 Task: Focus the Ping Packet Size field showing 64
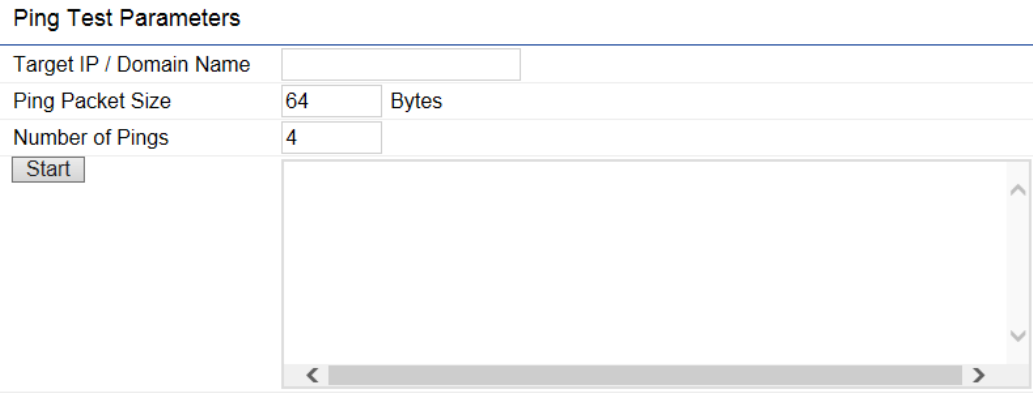point(331,101)
